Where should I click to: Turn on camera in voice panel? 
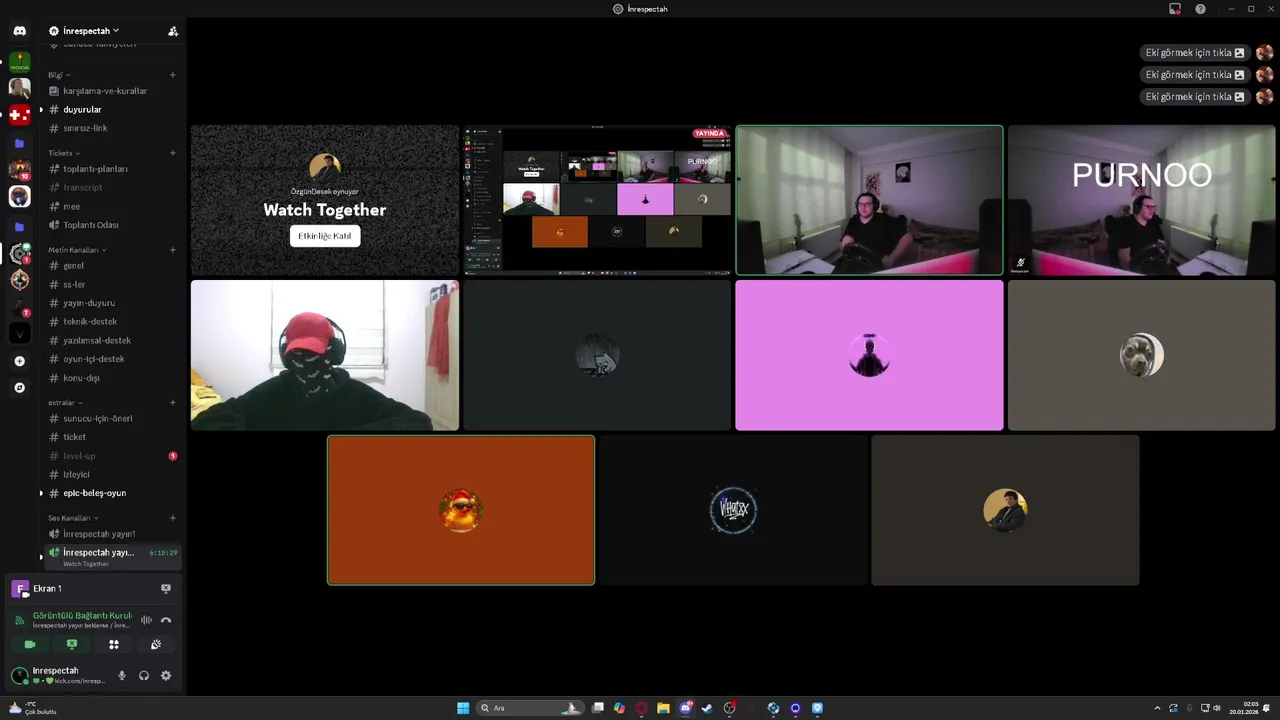(x=30, y=645)
